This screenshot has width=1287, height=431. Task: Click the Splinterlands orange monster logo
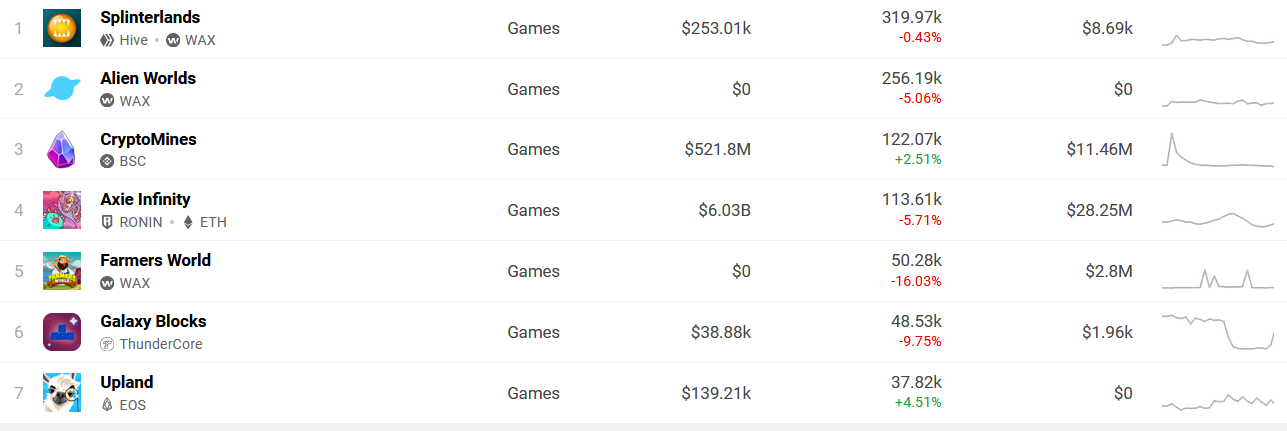tap(62, 28)
